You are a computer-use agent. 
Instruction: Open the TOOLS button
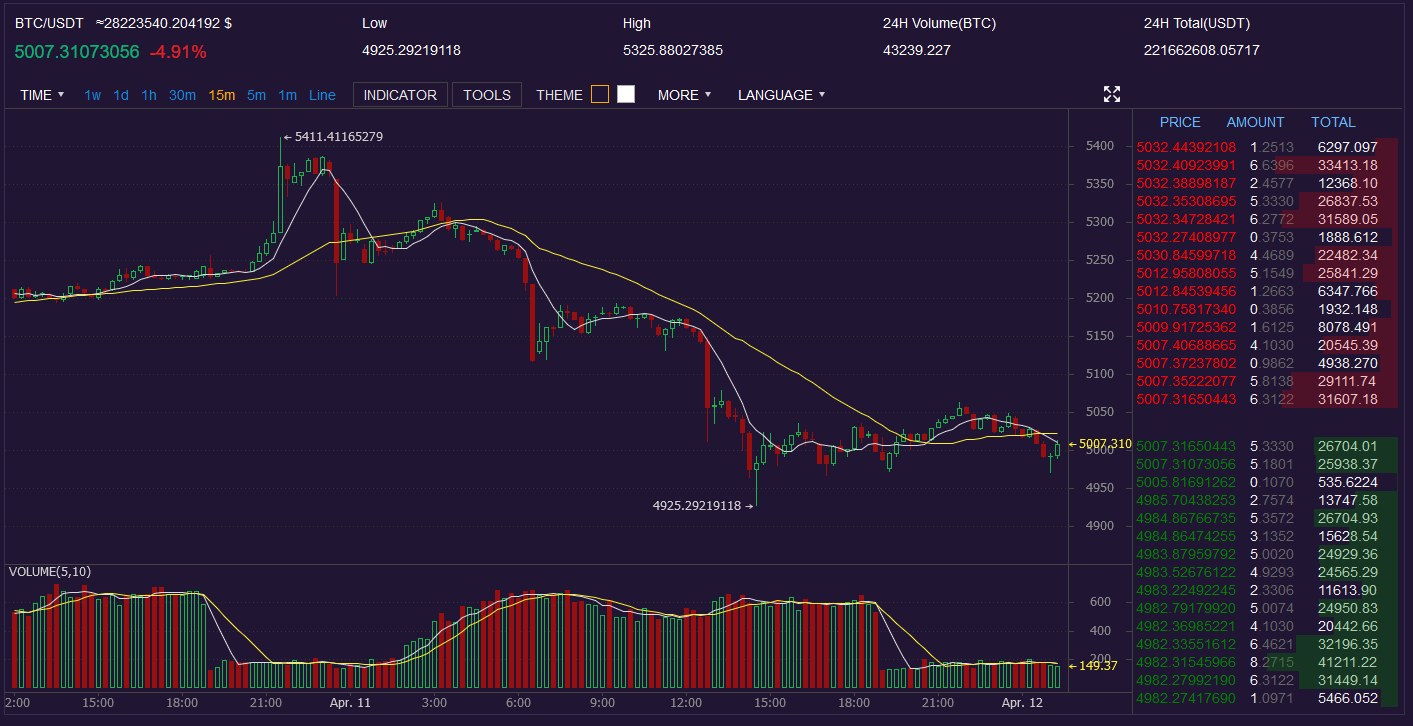coord(487,95)
